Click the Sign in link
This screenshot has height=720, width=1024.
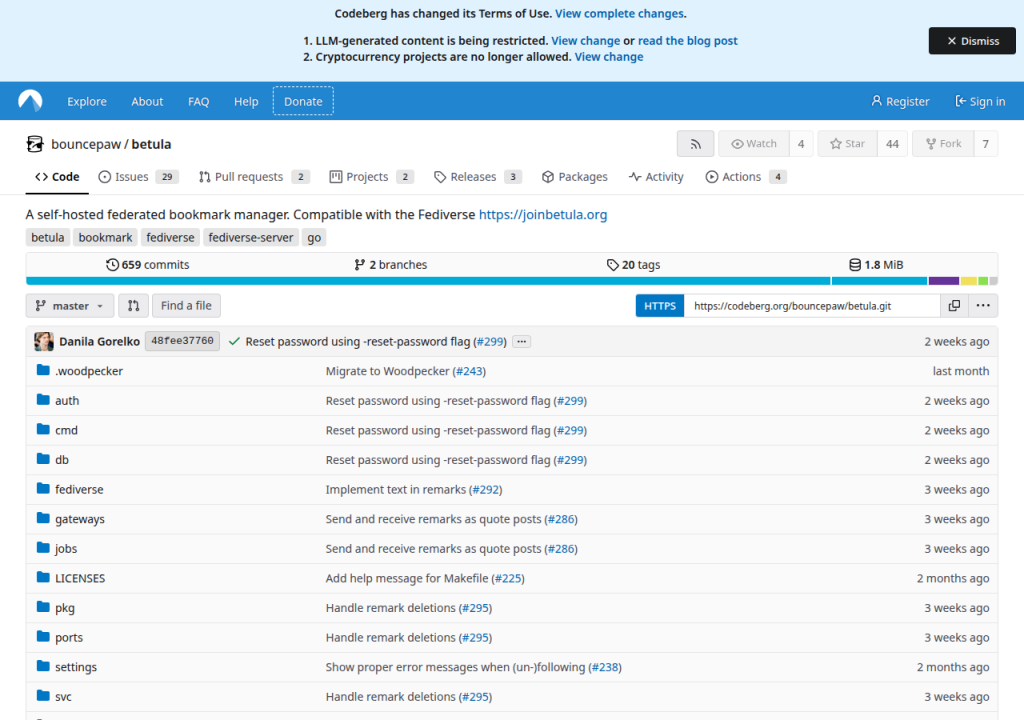click(x=980, y=101)
